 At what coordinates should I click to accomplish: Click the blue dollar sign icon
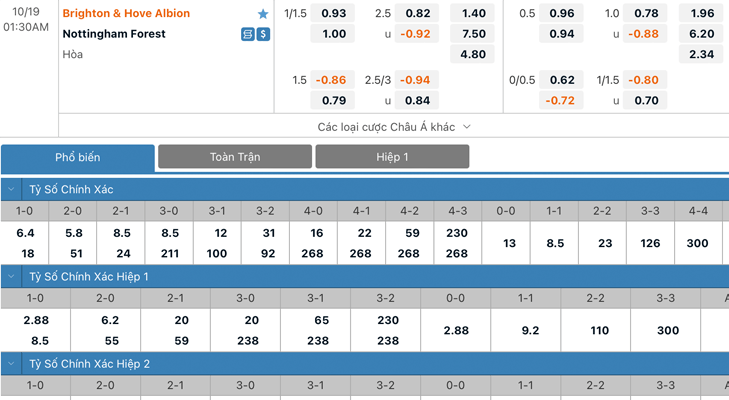pos(263,34)
